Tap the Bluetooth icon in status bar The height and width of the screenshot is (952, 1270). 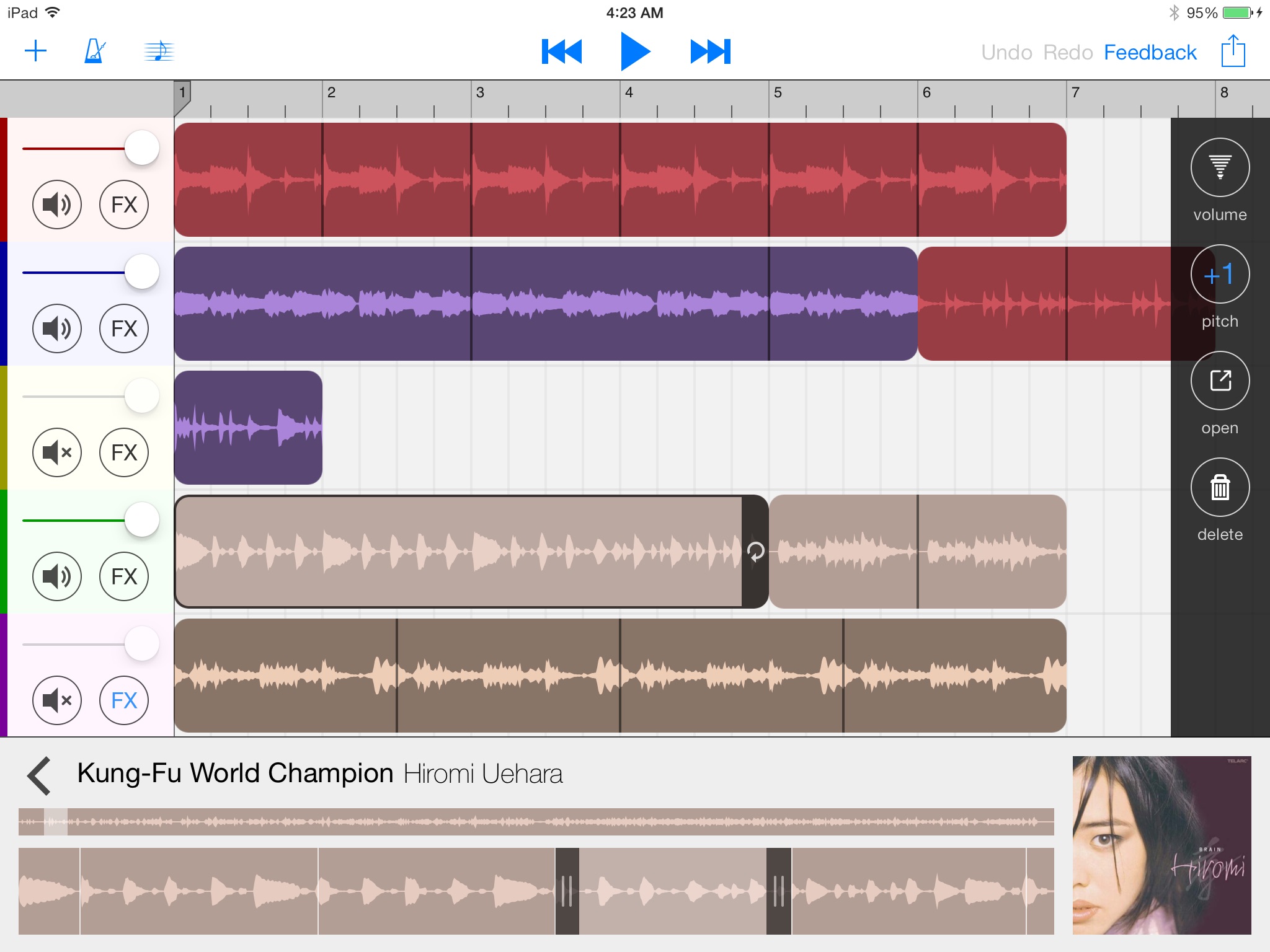pyautogui.click(x=1174, y=12)
